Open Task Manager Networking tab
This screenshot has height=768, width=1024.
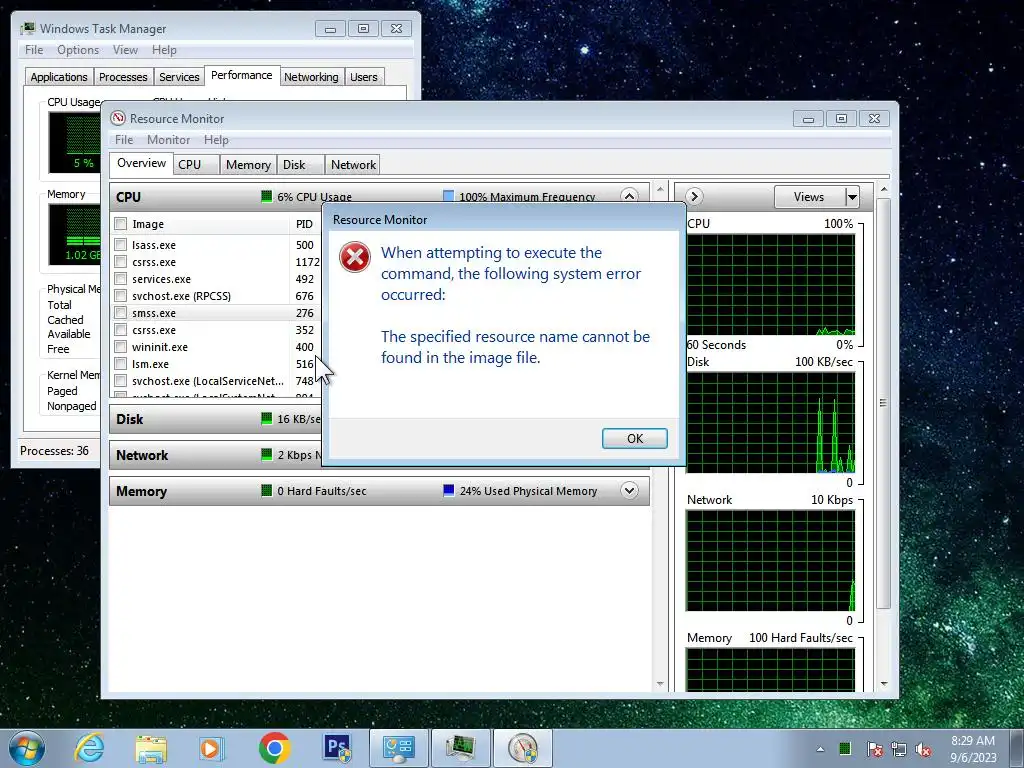[x=312, y=77]
